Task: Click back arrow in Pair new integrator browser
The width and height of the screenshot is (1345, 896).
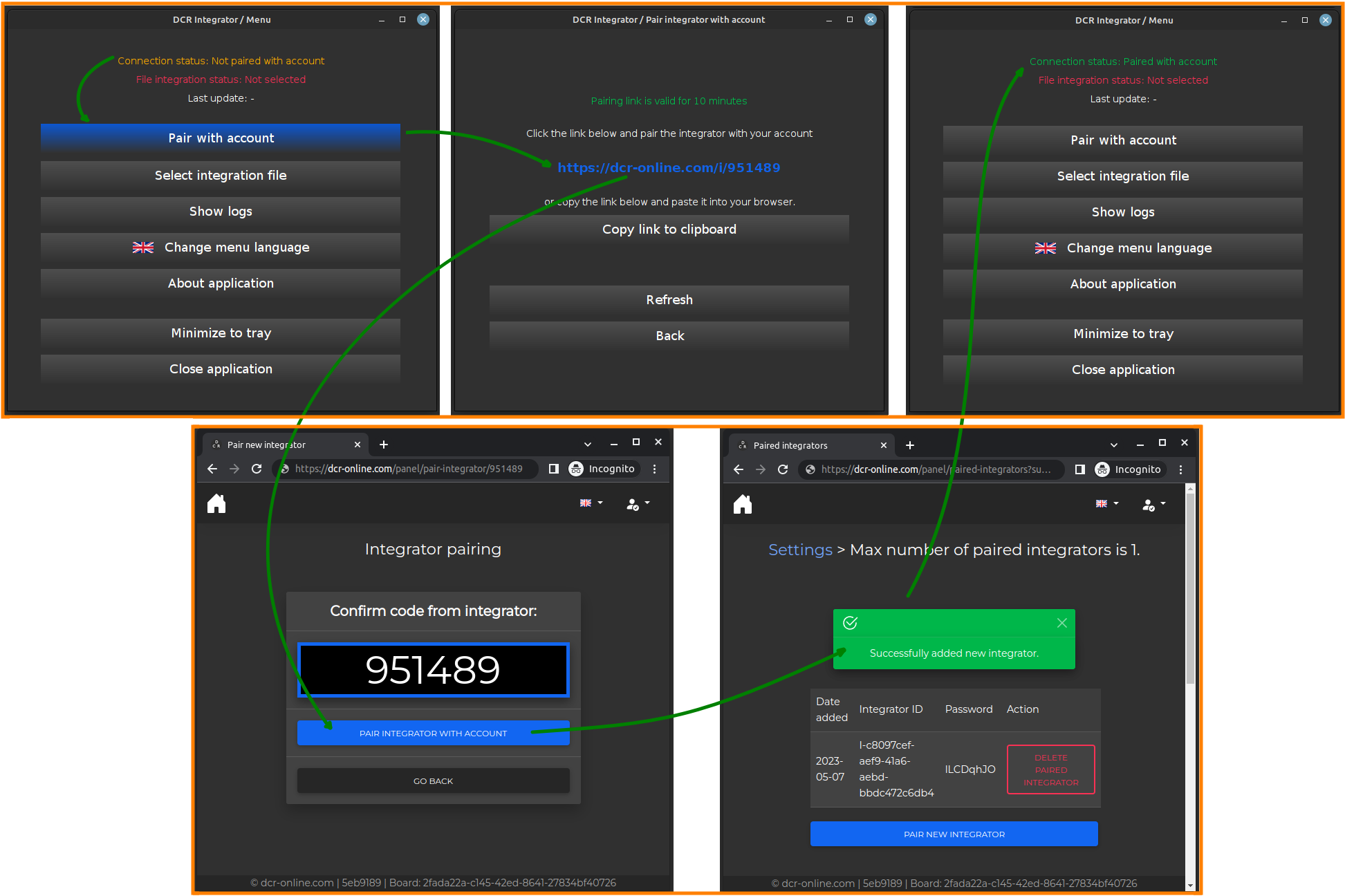Action: pos(212,469)
